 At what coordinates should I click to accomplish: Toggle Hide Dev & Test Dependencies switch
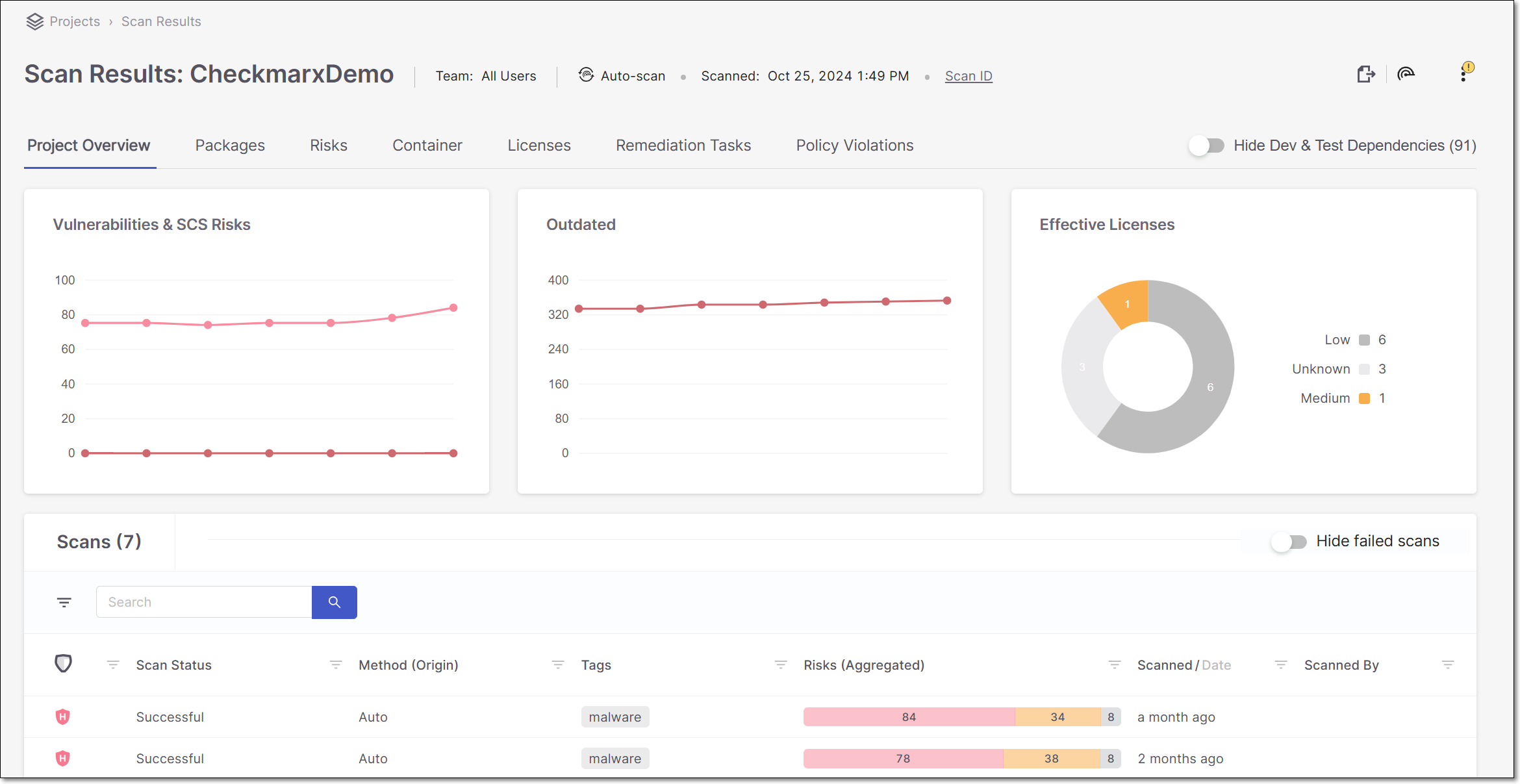(x=1207, y=145)
